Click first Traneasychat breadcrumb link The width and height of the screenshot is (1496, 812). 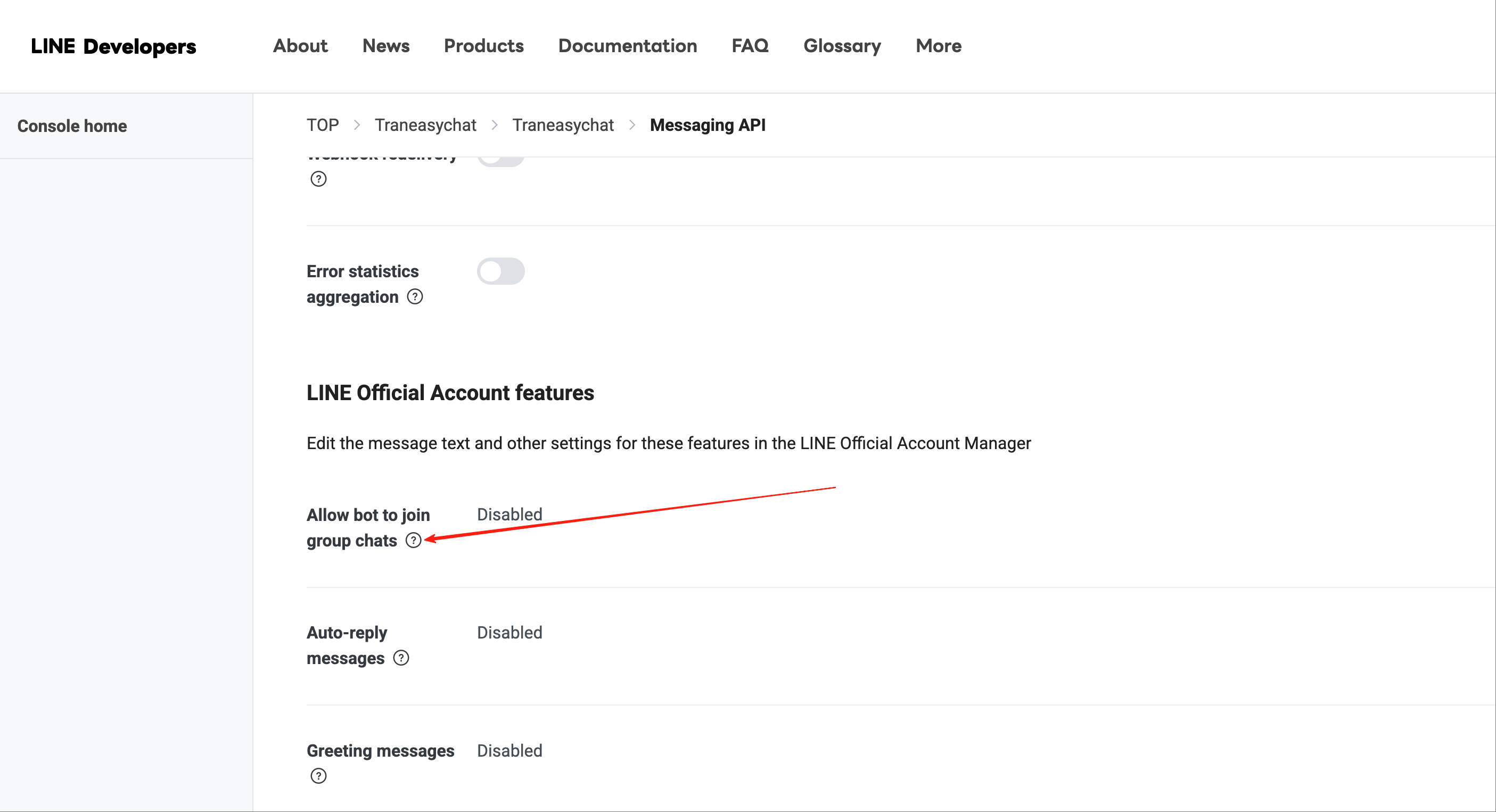[425, 125]
